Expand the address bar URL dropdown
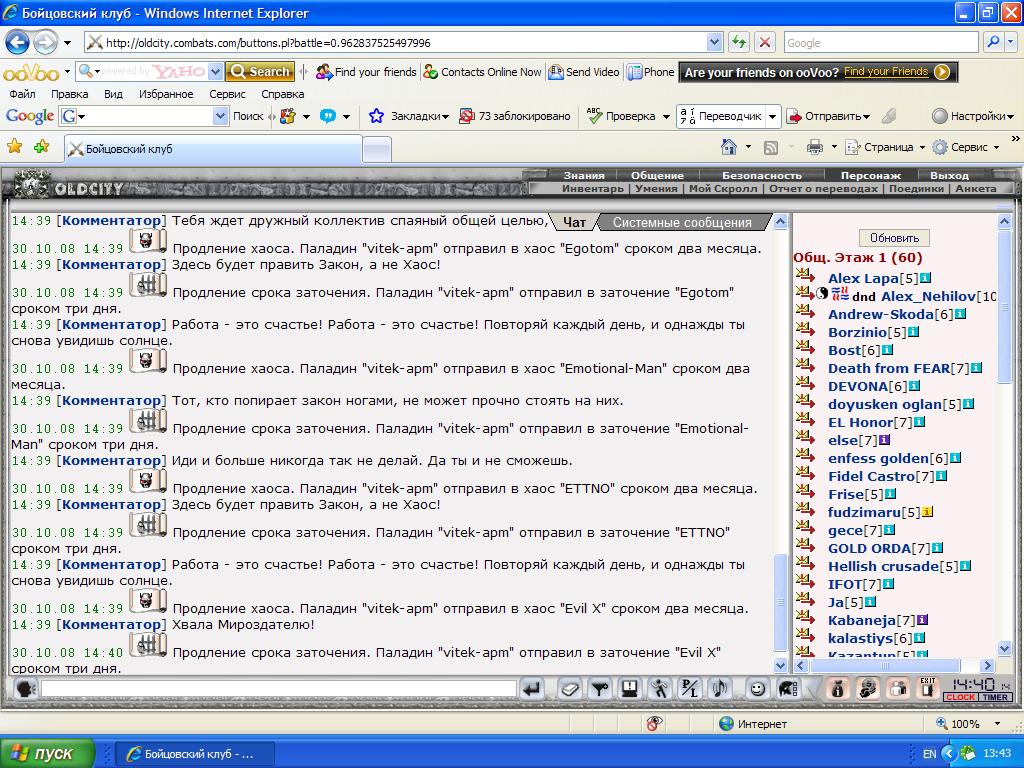 coord(714,42)
